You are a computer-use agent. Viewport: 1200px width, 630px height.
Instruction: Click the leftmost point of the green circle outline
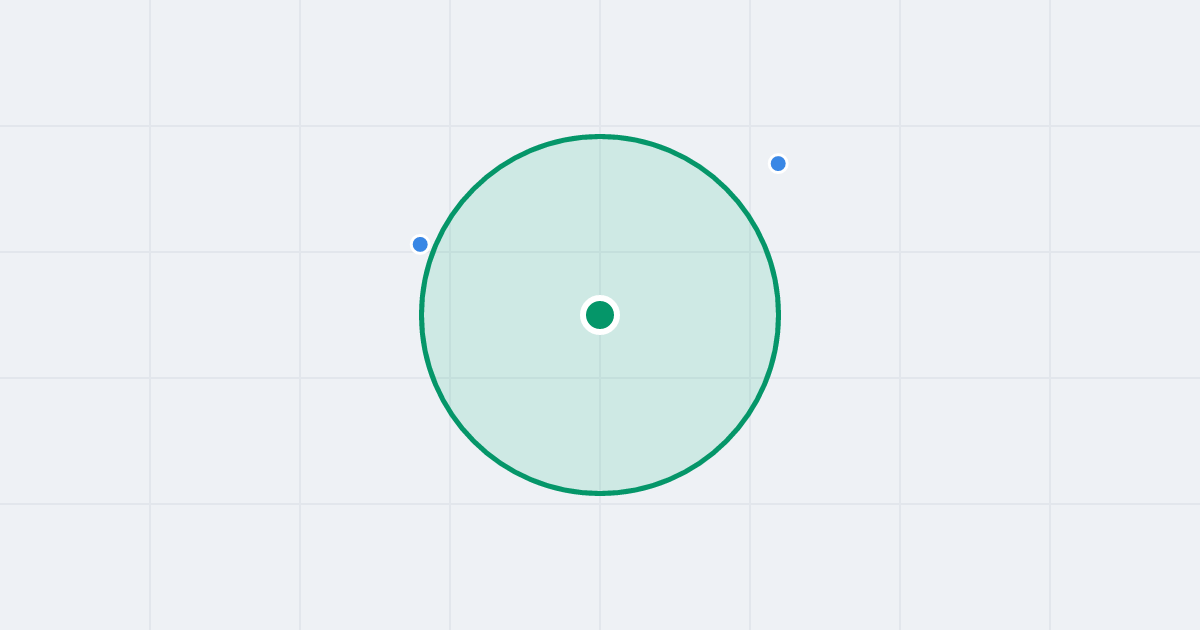point(421,315)
